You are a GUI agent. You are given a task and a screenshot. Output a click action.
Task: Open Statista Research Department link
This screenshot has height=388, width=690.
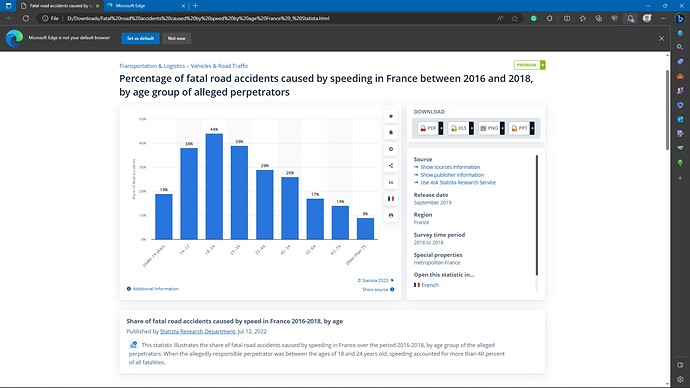[x=198, y=331]
